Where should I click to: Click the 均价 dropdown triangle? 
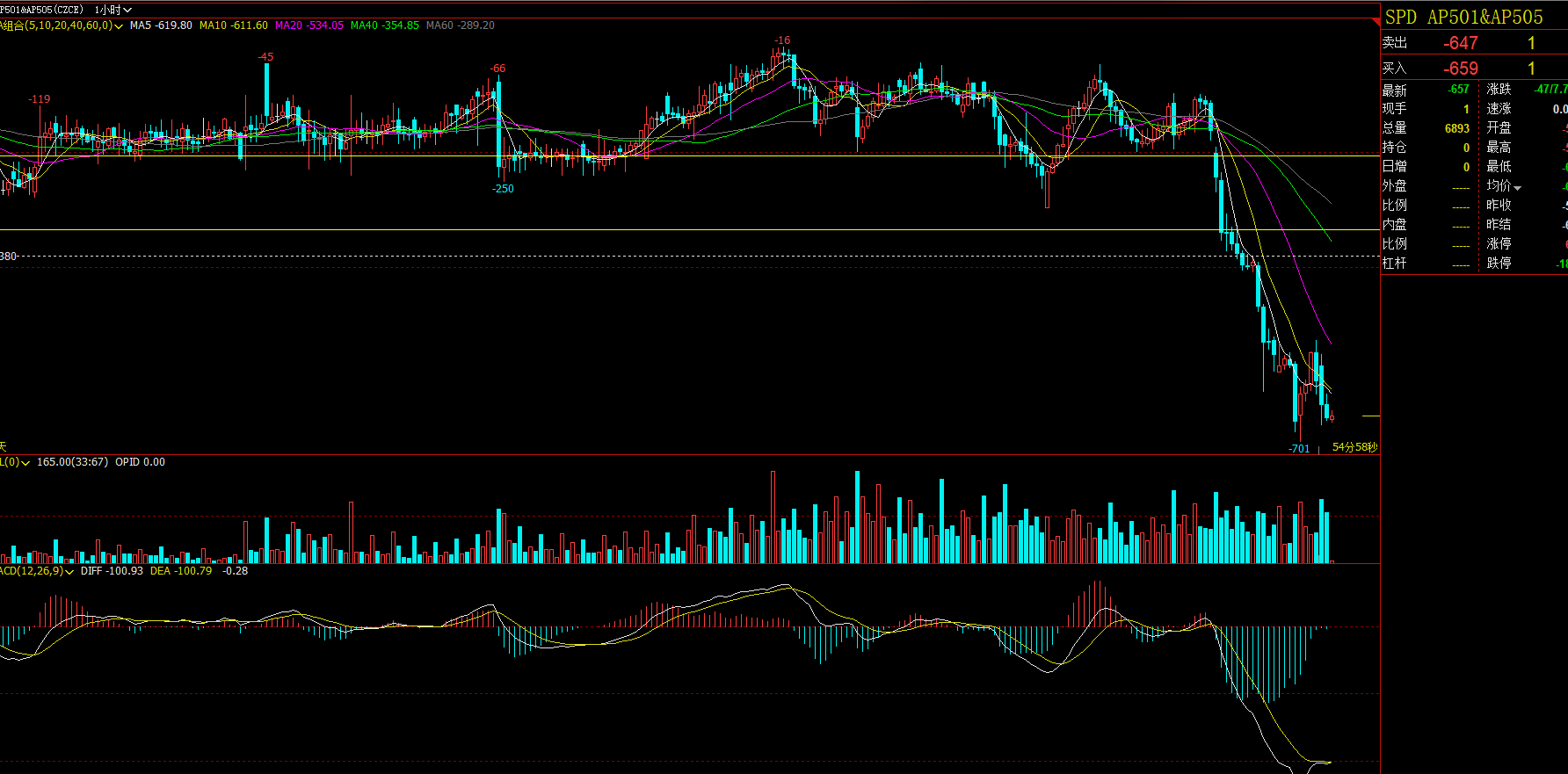(x=1518, y=188)
